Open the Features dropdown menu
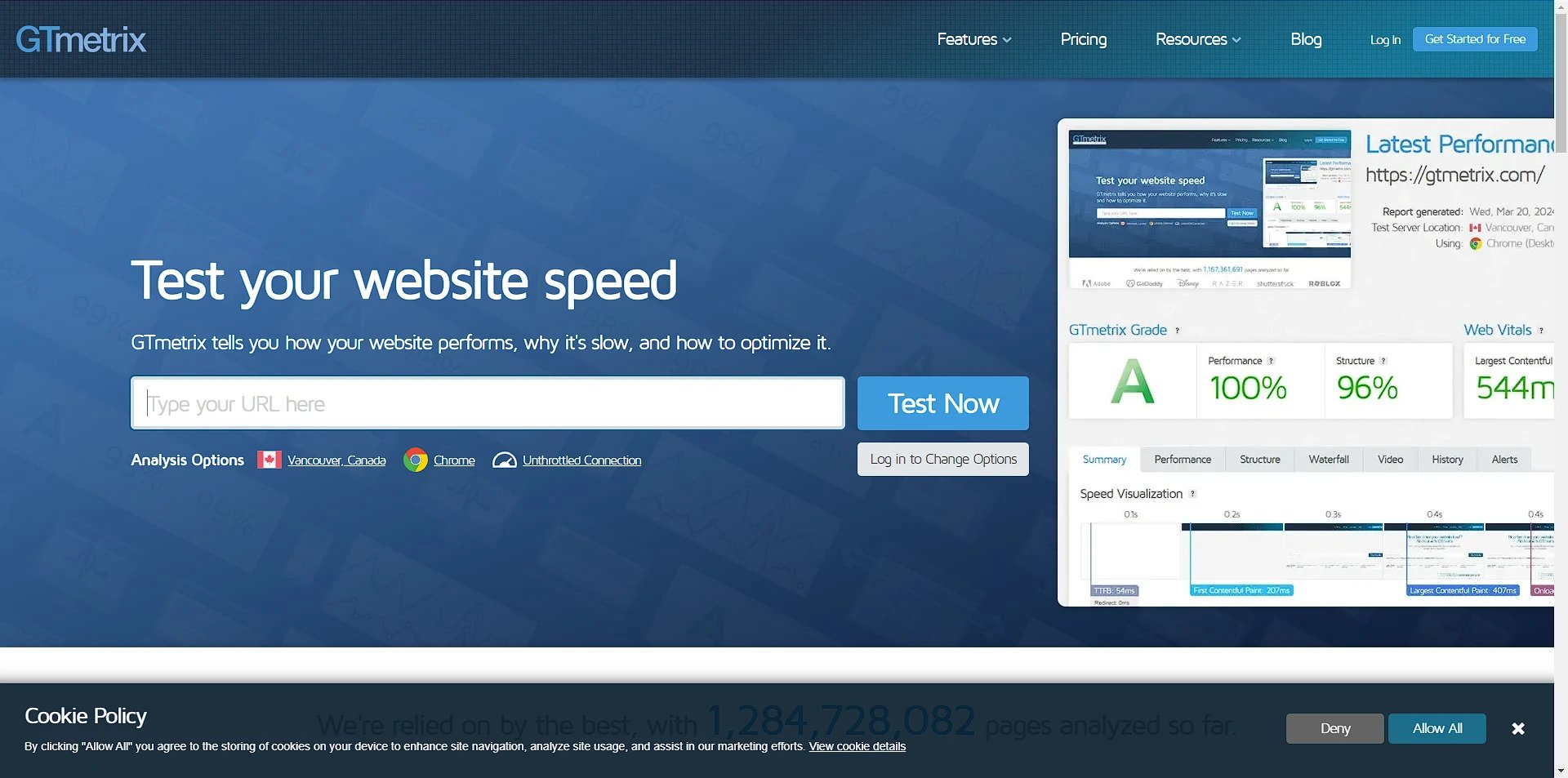The height and width of the screenshot is (778, 1568). pos(973,39)
